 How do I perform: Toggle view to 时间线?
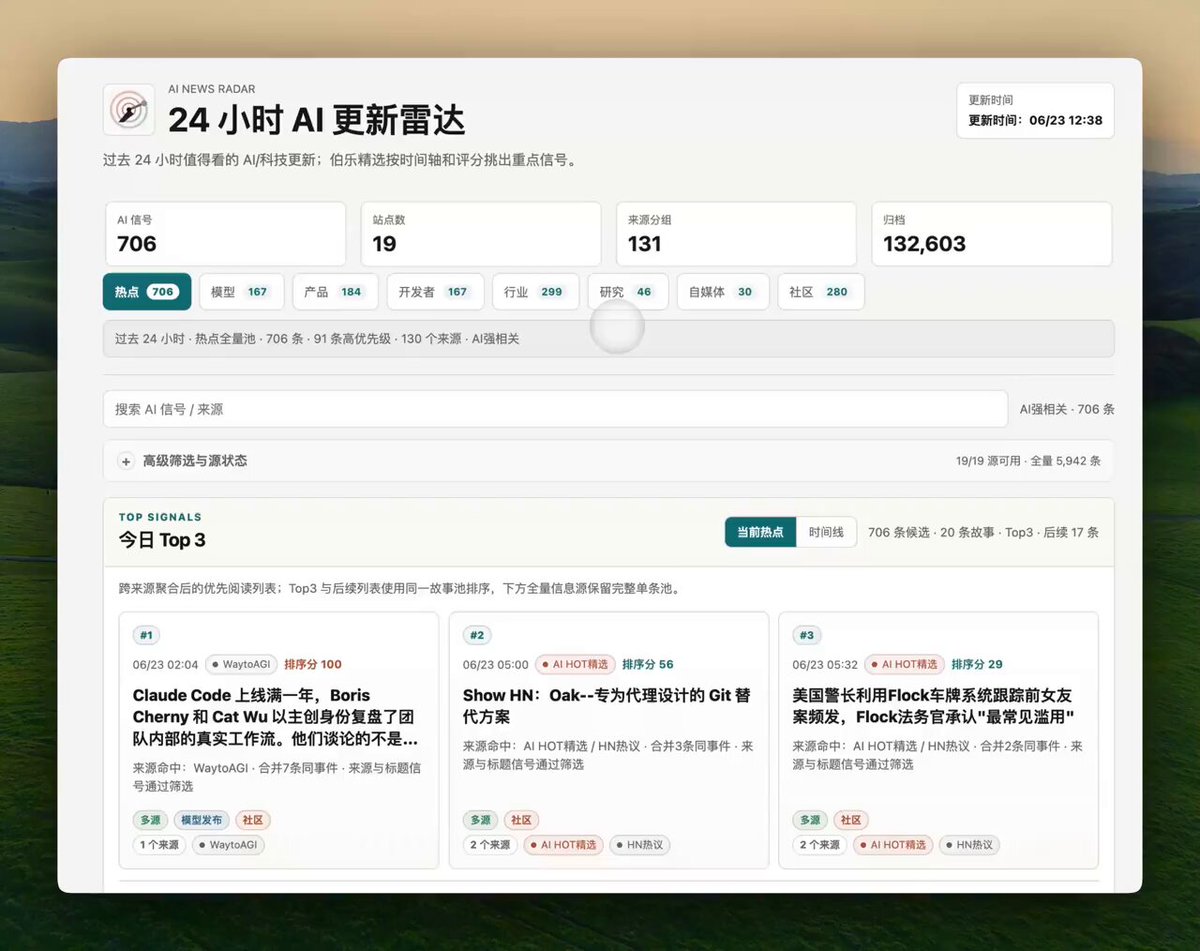click(x=826, y=532)
